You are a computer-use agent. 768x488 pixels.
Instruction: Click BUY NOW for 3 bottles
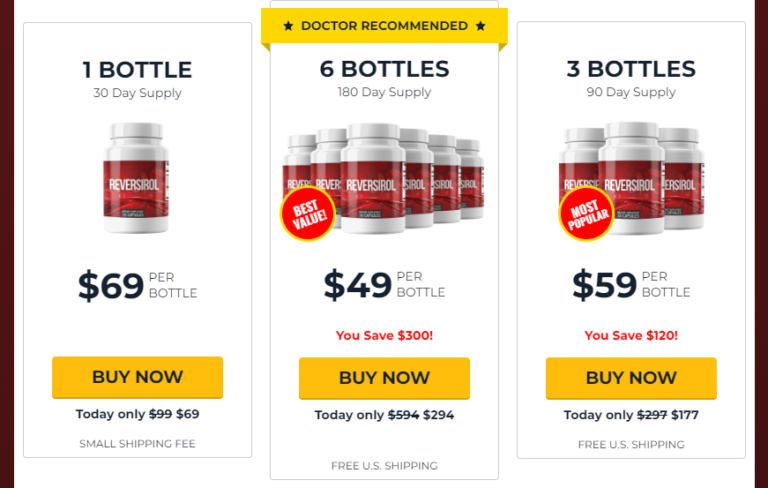pos(631,378)
